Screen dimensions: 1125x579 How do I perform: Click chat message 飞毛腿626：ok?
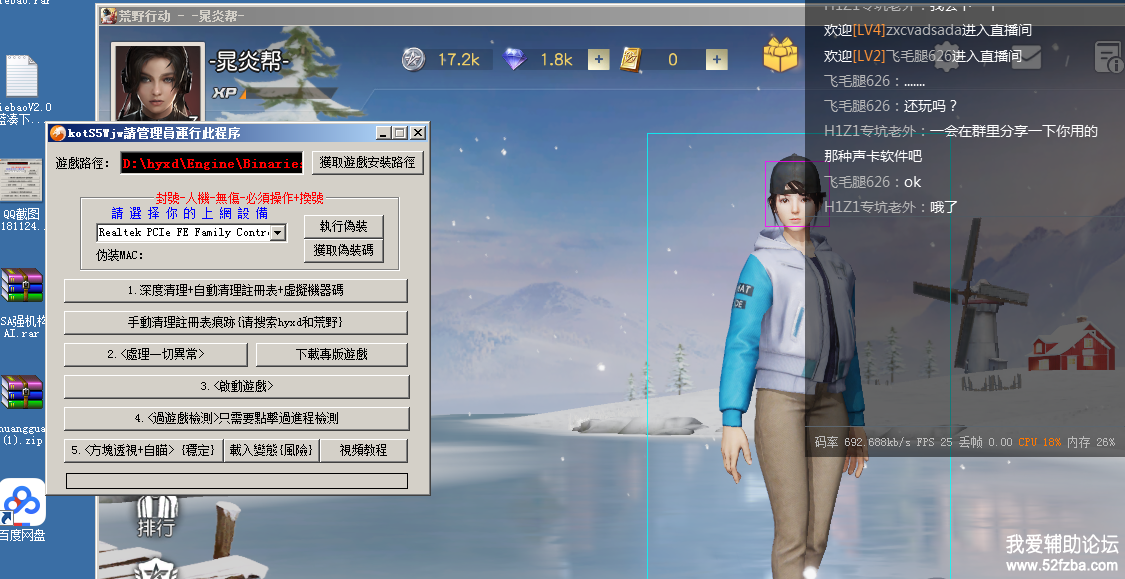[872, 182]
